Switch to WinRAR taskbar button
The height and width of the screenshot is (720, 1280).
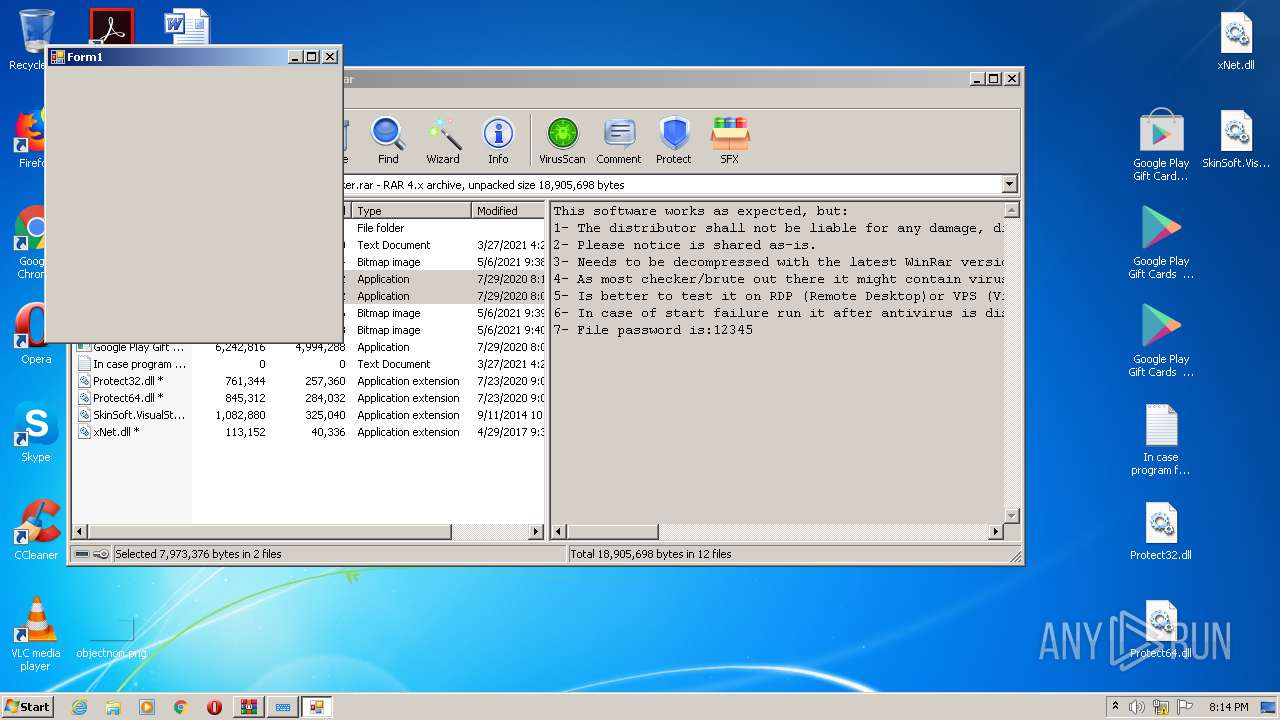tap(249, 707)
